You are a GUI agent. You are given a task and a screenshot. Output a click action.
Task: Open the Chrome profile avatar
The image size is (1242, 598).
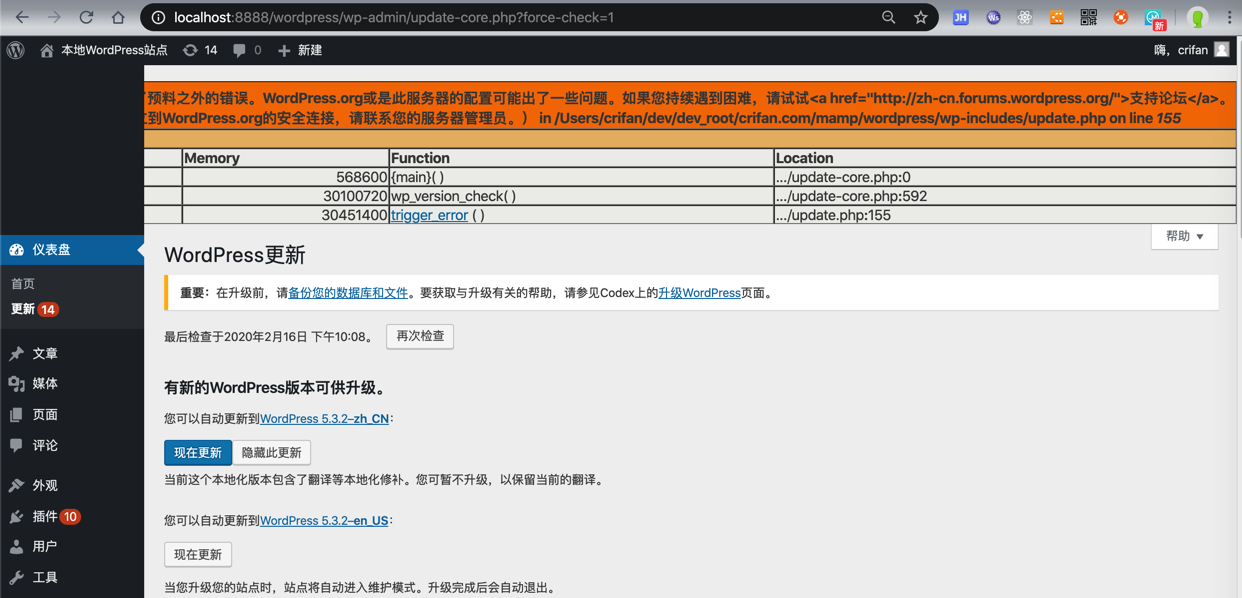(1197, 17)
